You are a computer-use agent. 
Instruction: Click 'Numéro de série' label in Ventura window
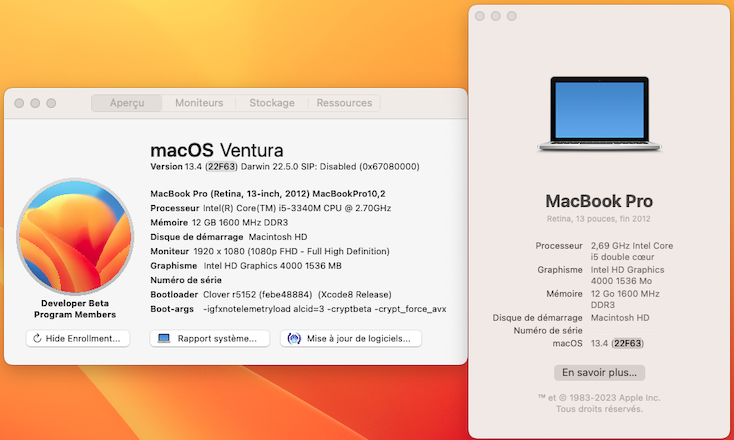tap(186, 280)
